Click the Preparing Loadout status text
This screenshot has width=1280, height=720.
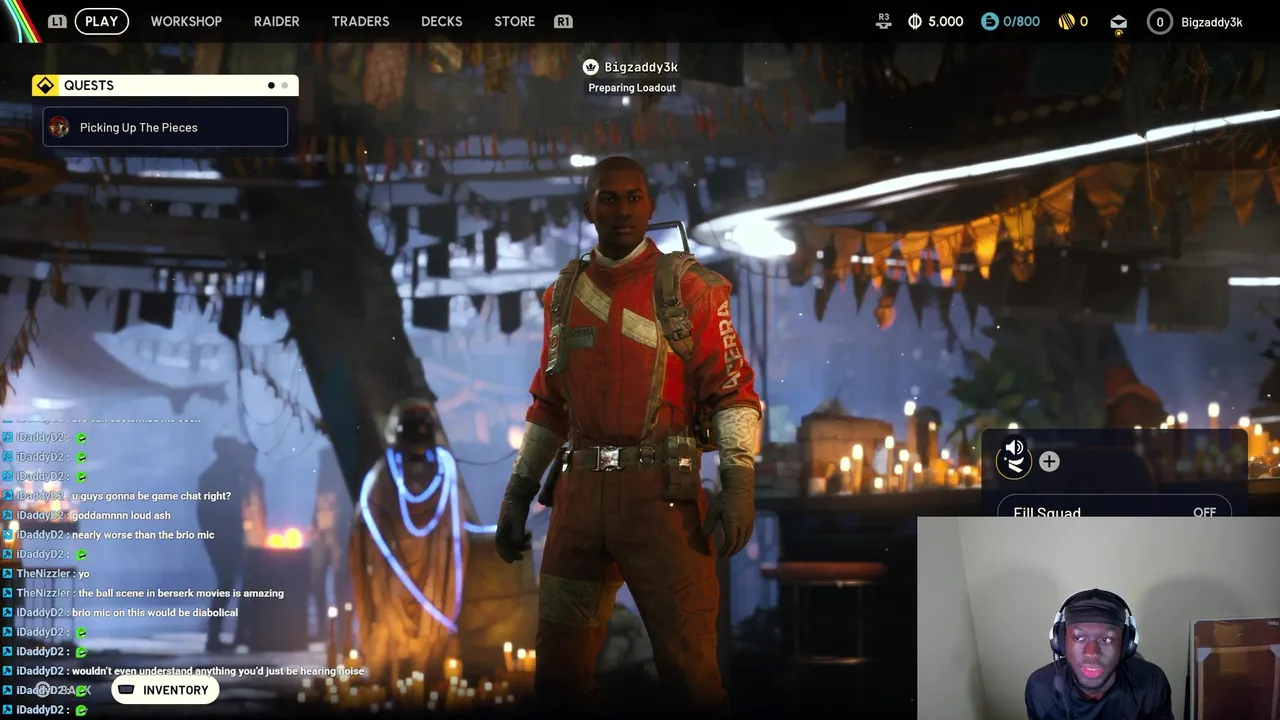[x=632, y=88]
